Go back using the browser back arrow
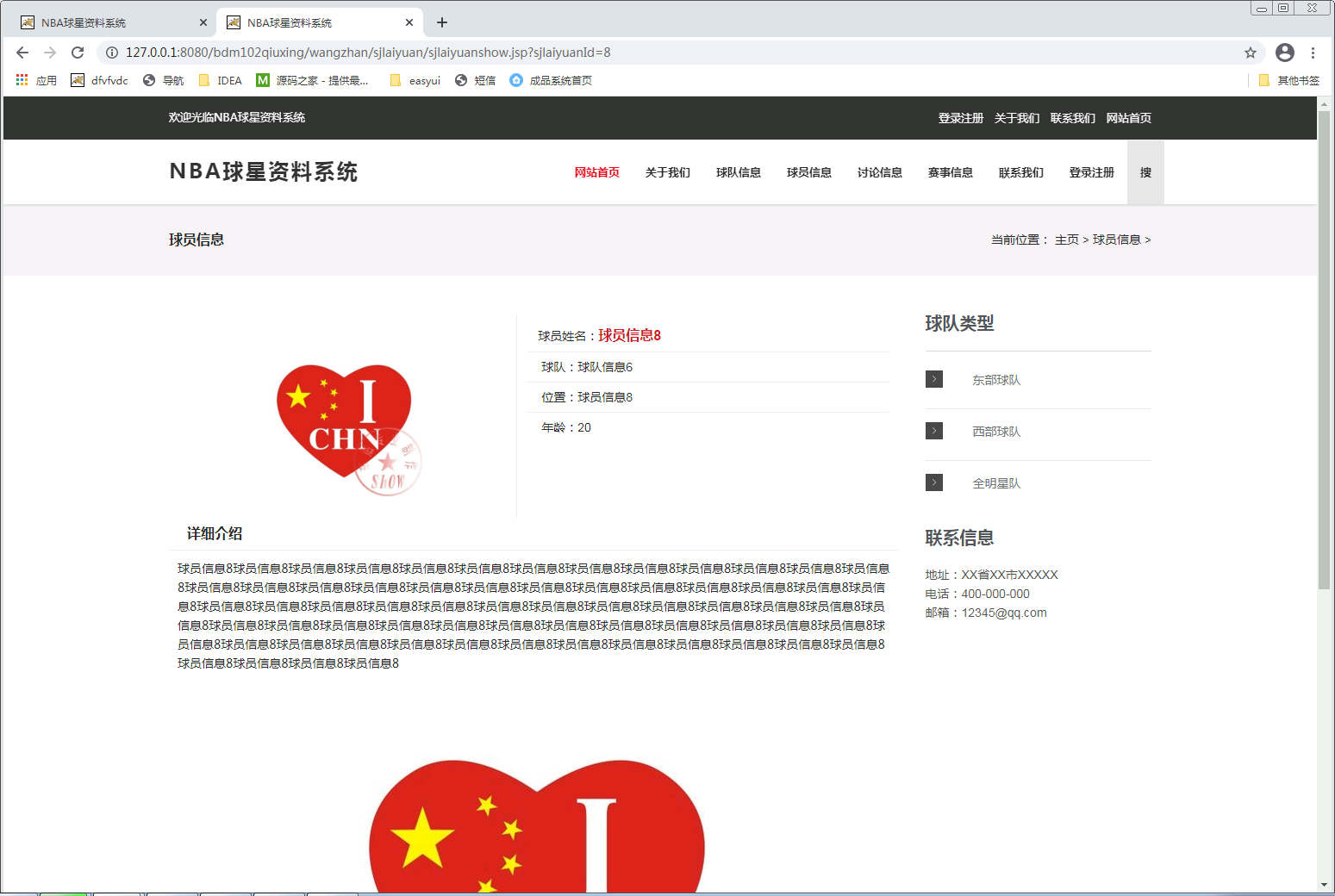This screenshot has height=896, width=1335. click(x=22, y=53)
